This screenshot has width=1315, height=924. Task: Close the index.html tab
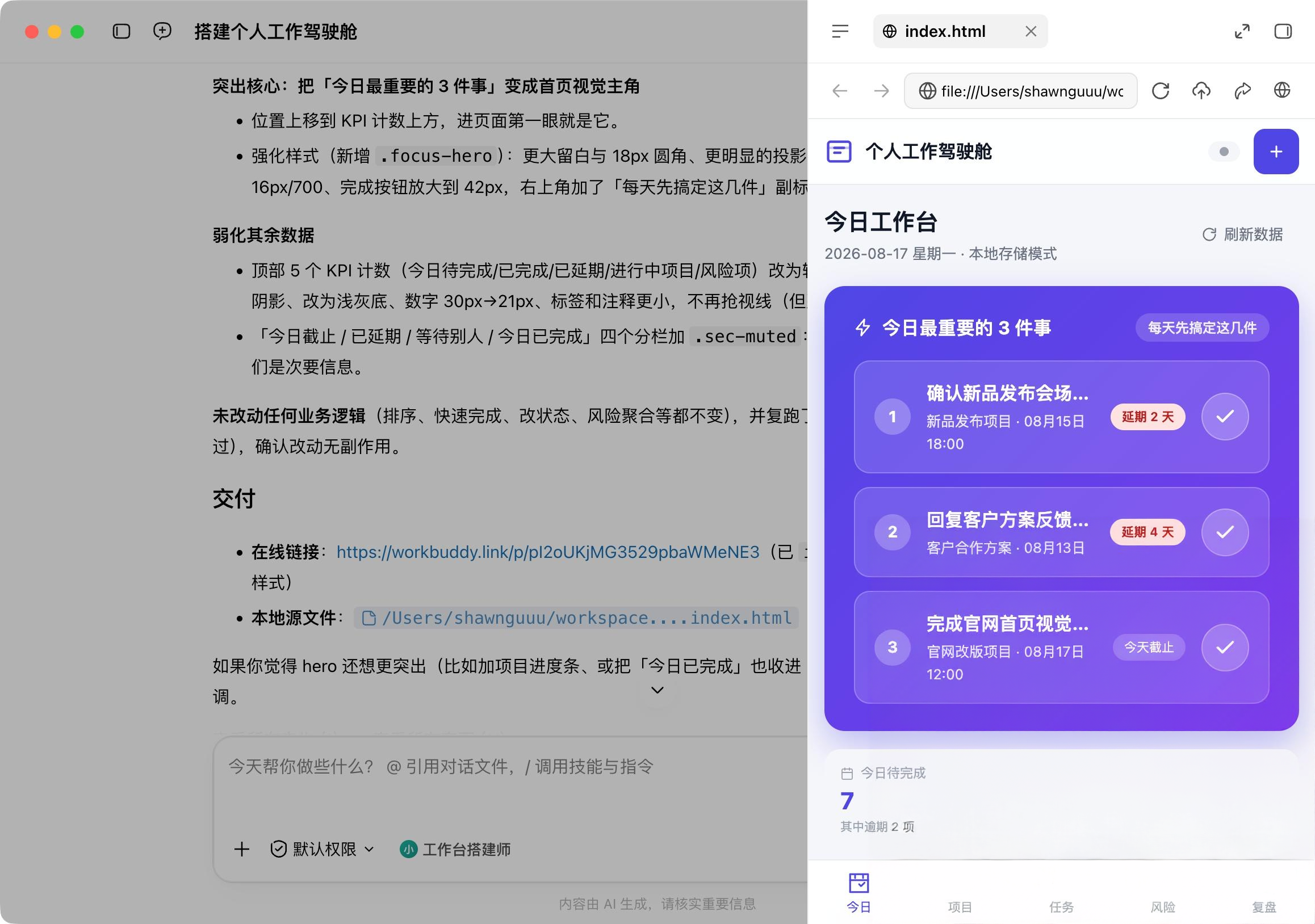(x=1031, y=31)
